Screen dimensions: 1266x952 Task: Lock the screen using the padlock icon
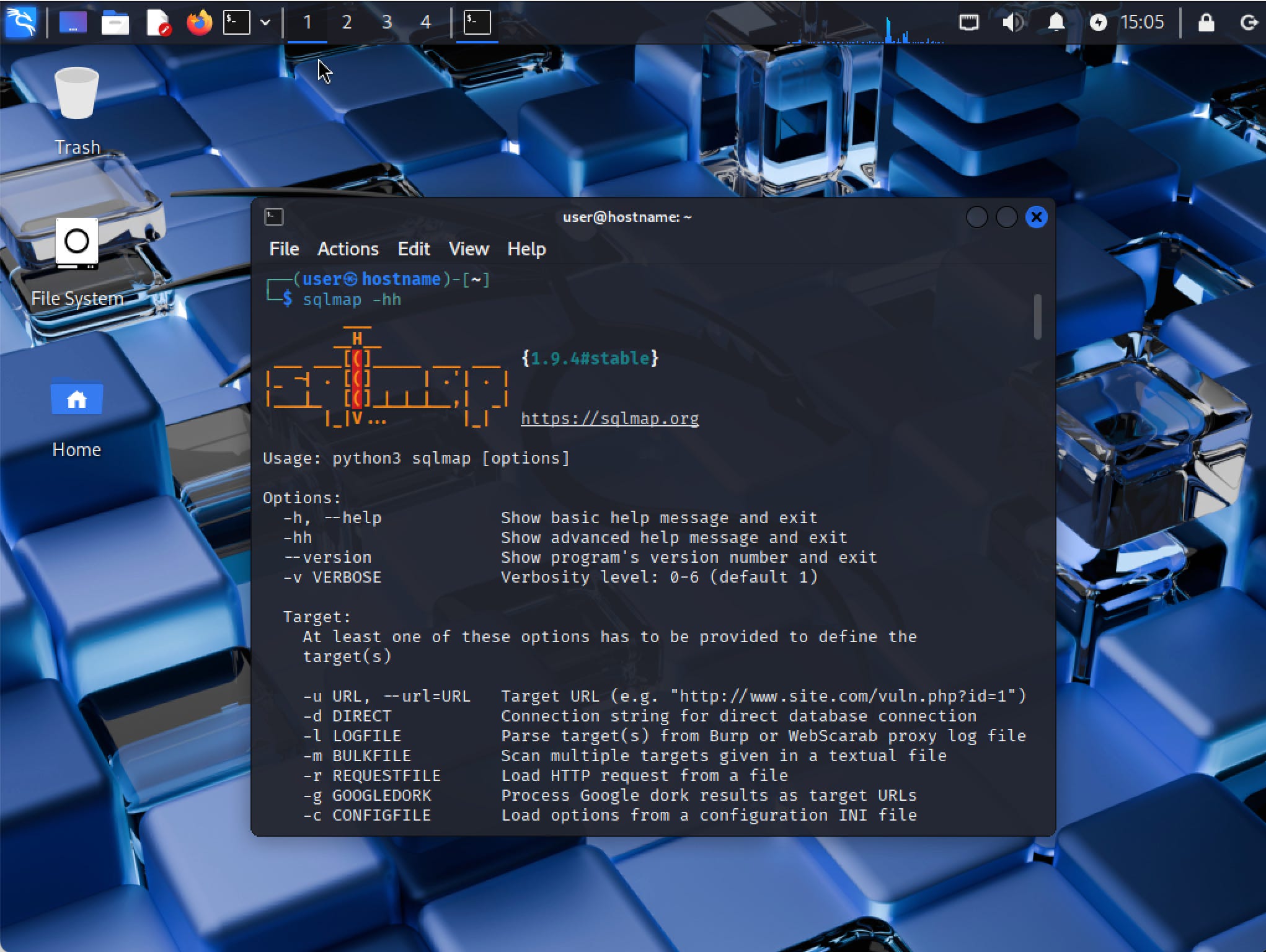pos(1206,22)
